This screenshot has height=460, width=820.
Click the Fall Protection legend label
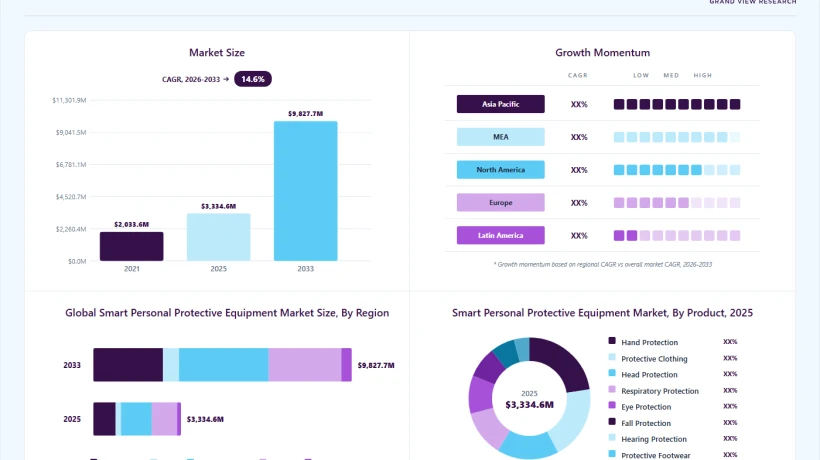point(646,423)
